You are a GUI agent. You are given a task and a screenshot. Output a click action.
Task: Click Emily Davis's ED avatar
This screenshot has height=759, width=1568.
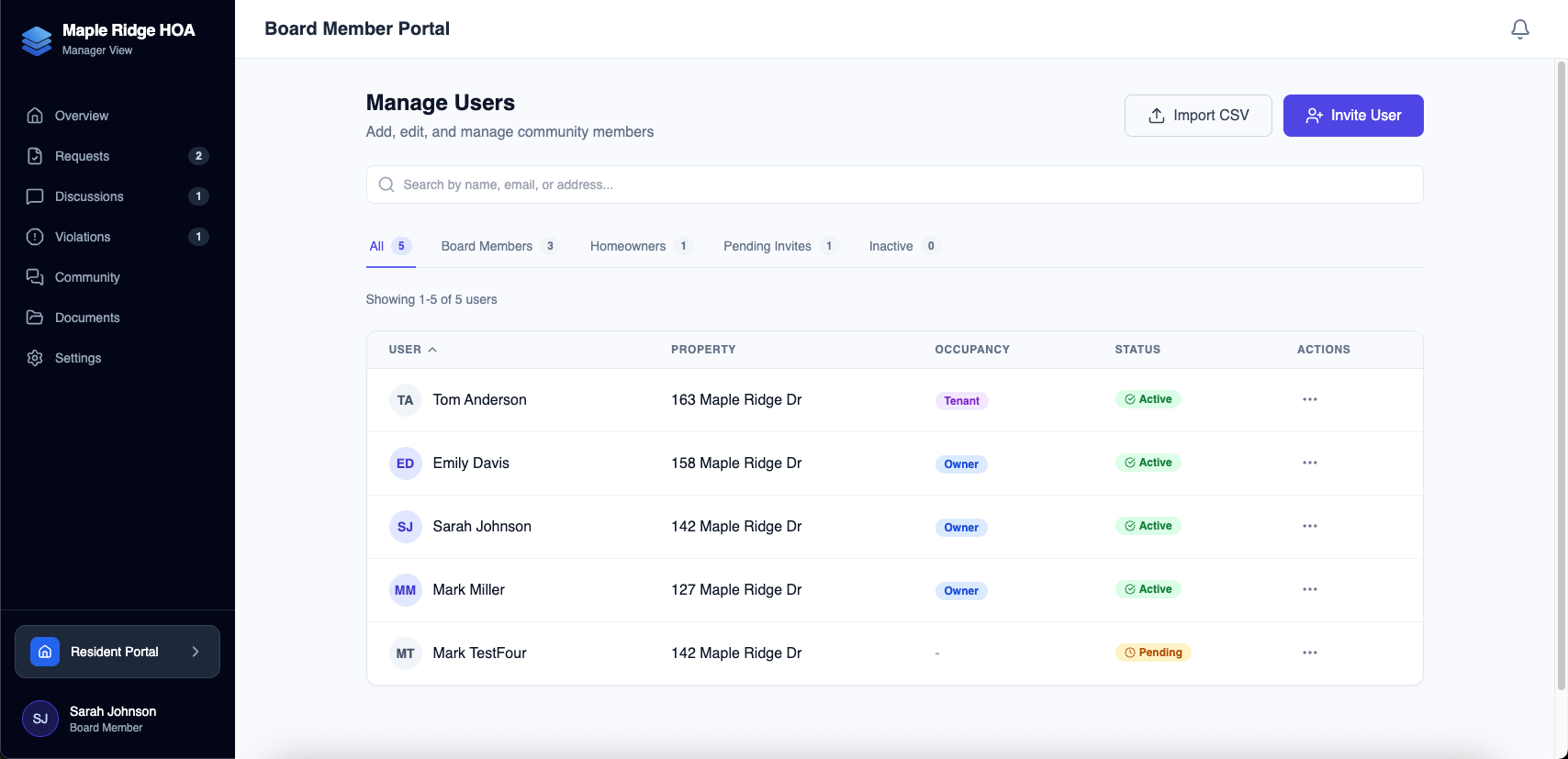[x=405, y=463]
